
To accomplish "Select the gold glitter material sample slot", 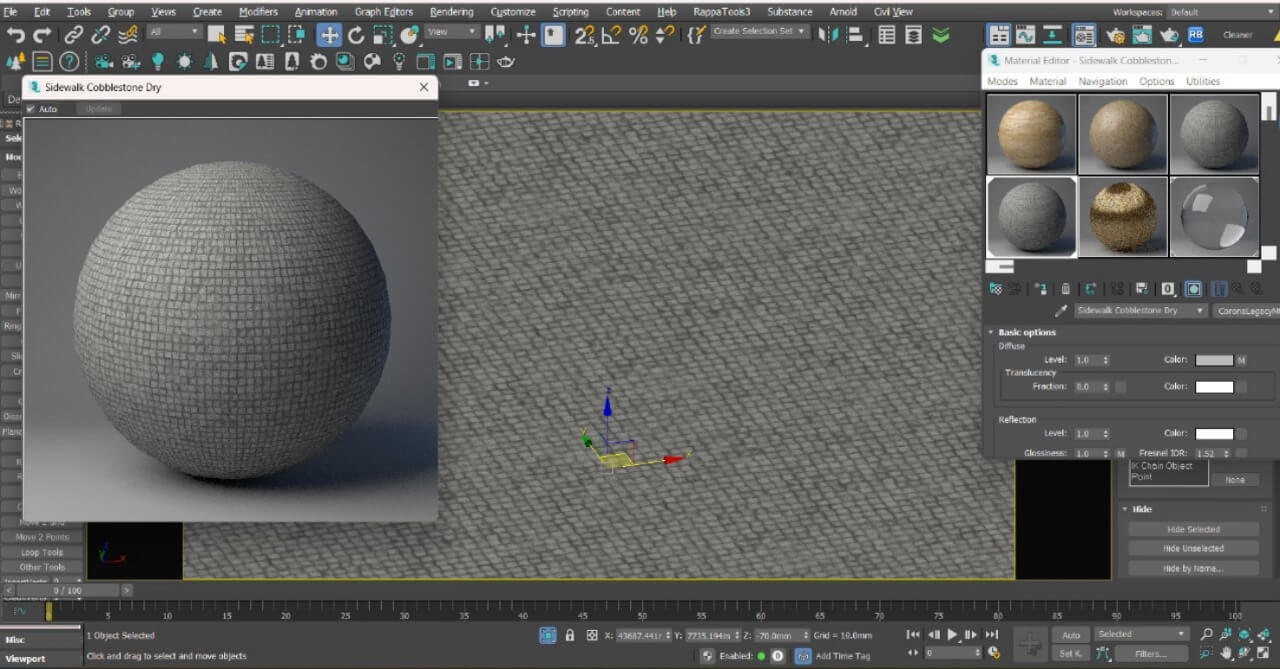I will coord(1123,217).
